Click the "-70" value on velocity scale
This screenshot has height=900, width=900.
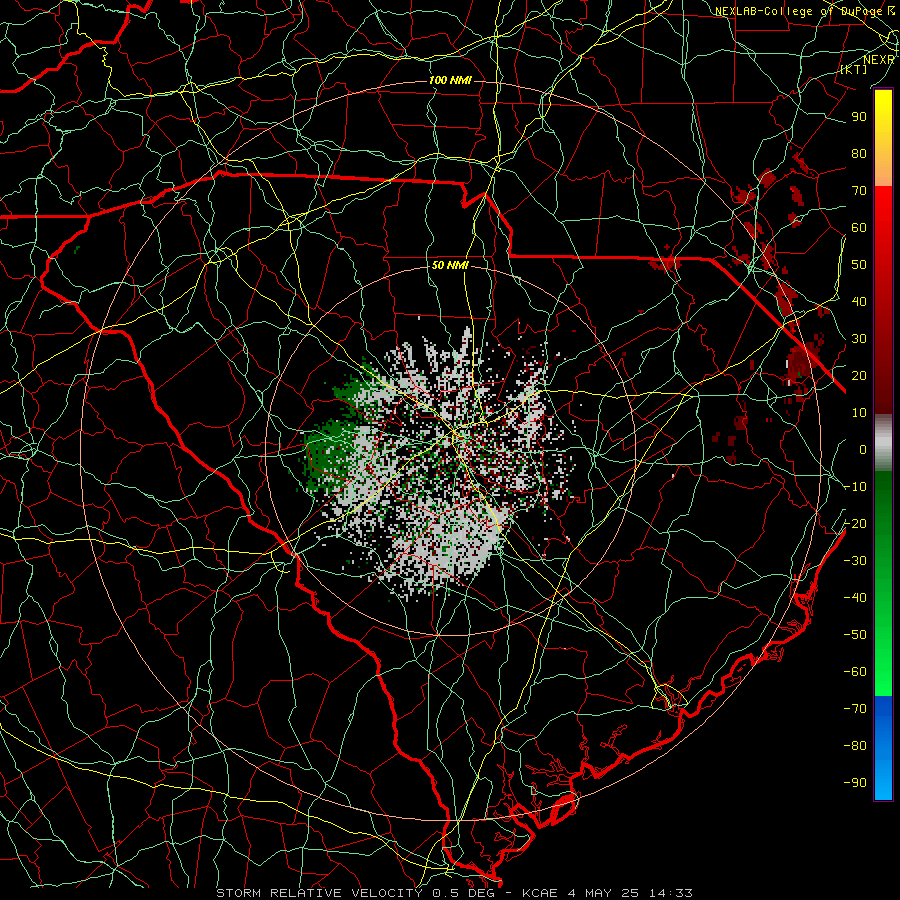coord(855,708)
